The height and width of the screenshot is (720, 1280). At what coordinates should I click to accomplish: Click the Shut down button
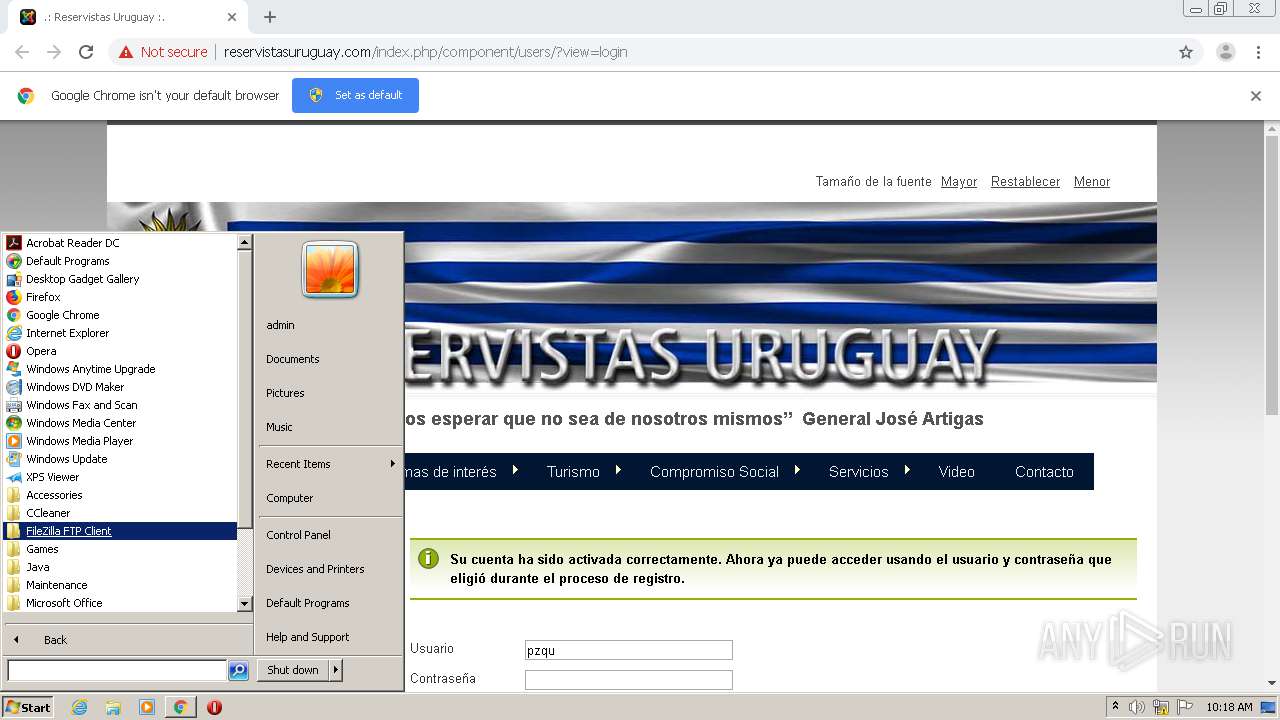(293, 670)
